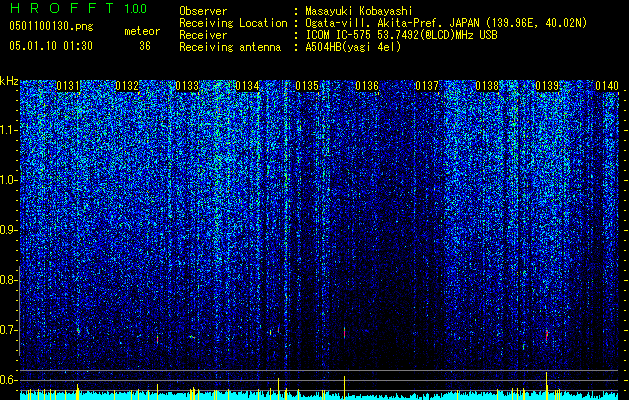Click the A504HB(yagi 4el) antenna text
This screenshot has height=400, width=629.
tap(353, 47)
